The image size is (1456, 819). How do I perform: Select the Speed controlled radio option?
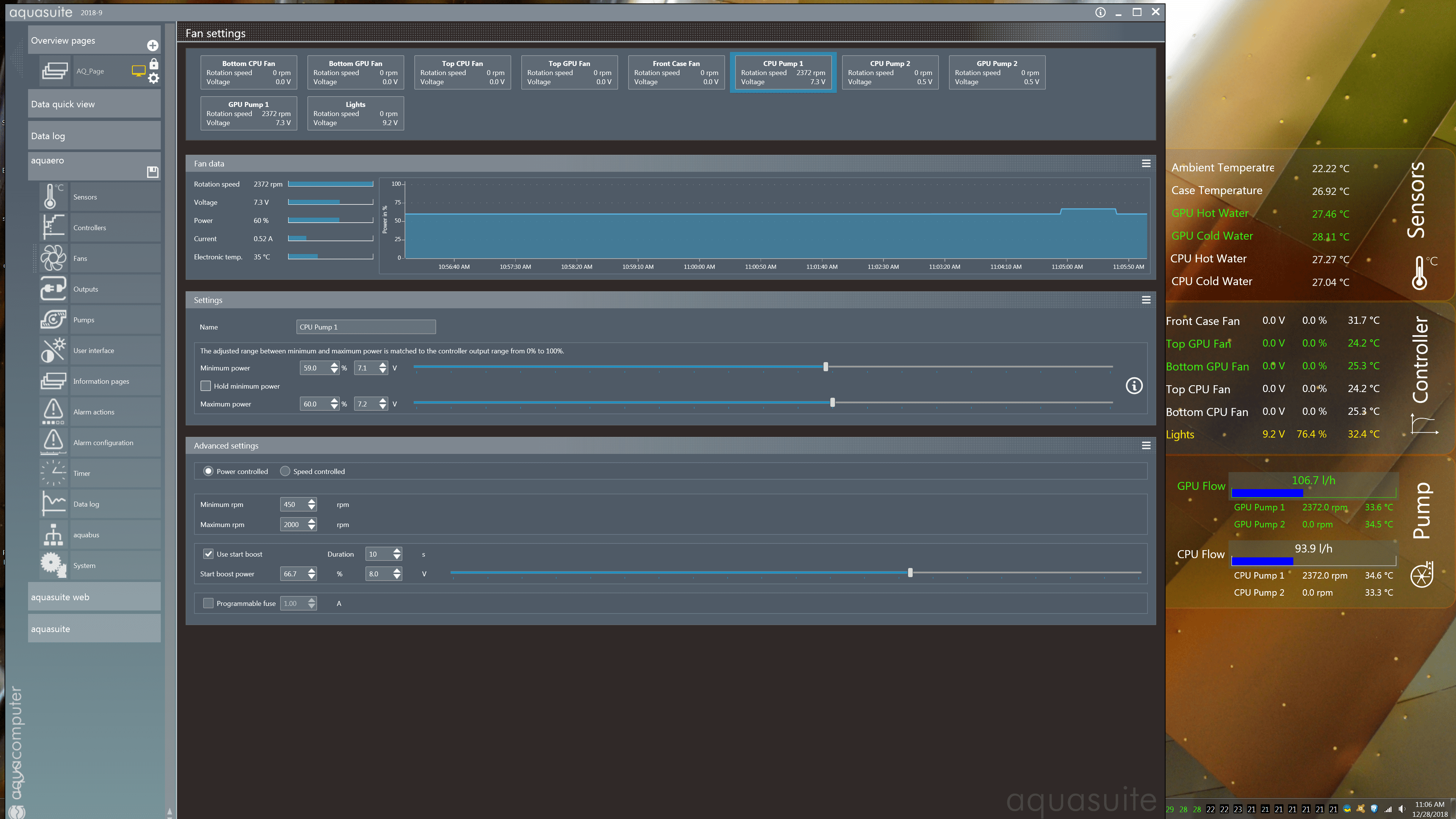click(x=286, y=471)
